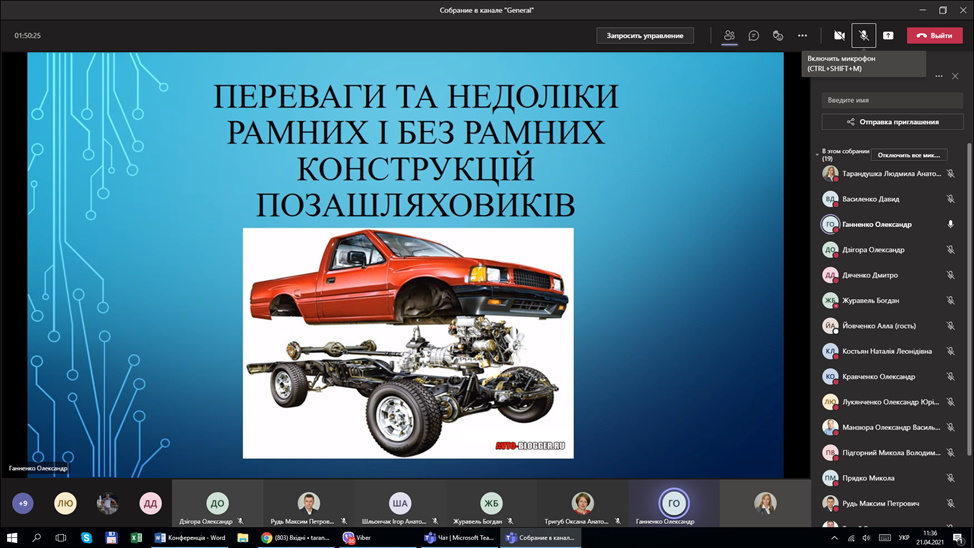This screenshot has width=974, height=548.
Task: Open Skype from taskbar
Action: pyautogui.click(x=86, y=538)
